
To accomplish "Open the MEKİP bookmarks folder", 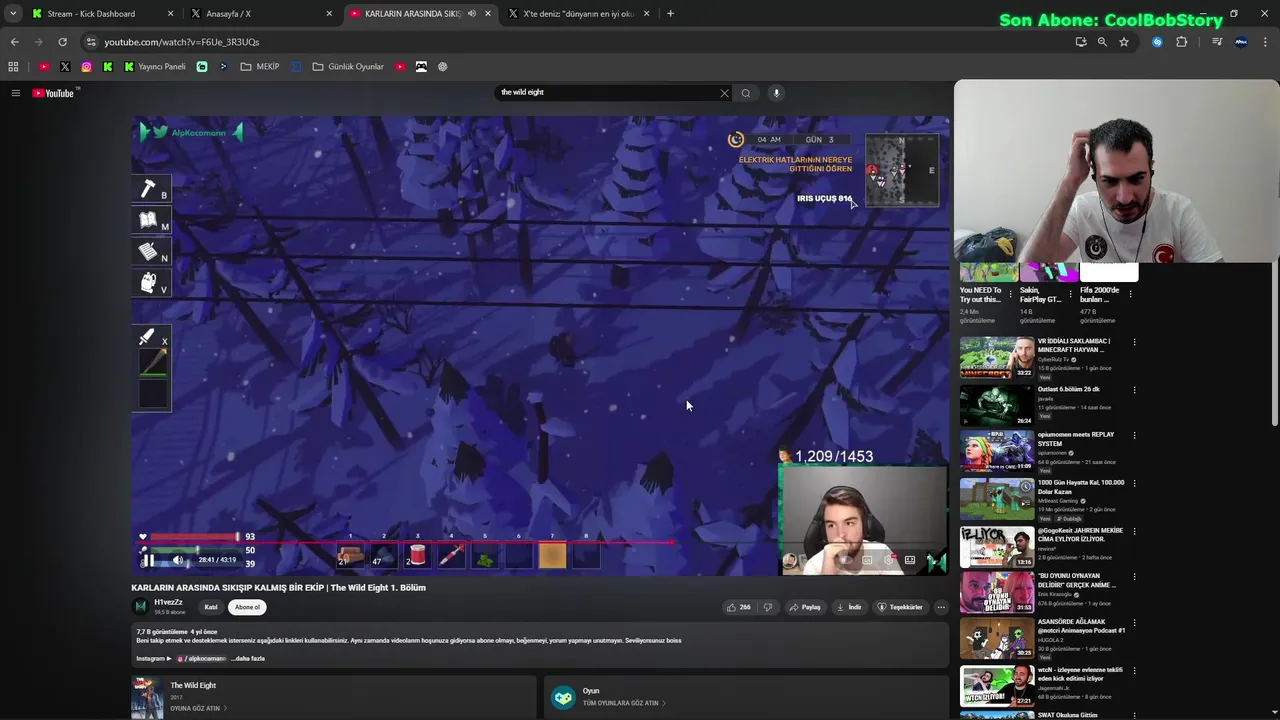I will pyautogui.click(x=260, y=67).
